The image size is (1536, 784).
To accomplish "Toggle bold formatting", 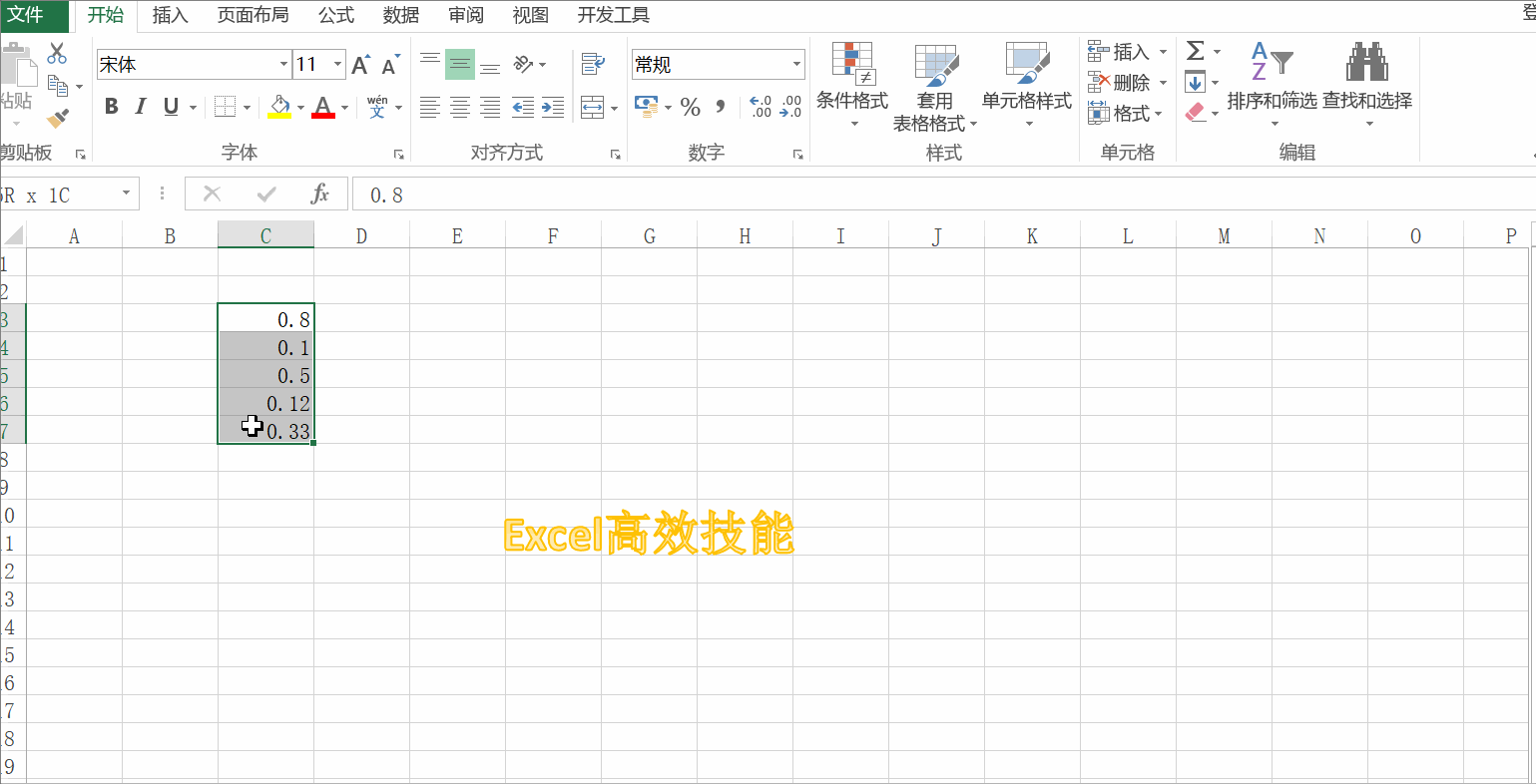I will tap(112, 107).
